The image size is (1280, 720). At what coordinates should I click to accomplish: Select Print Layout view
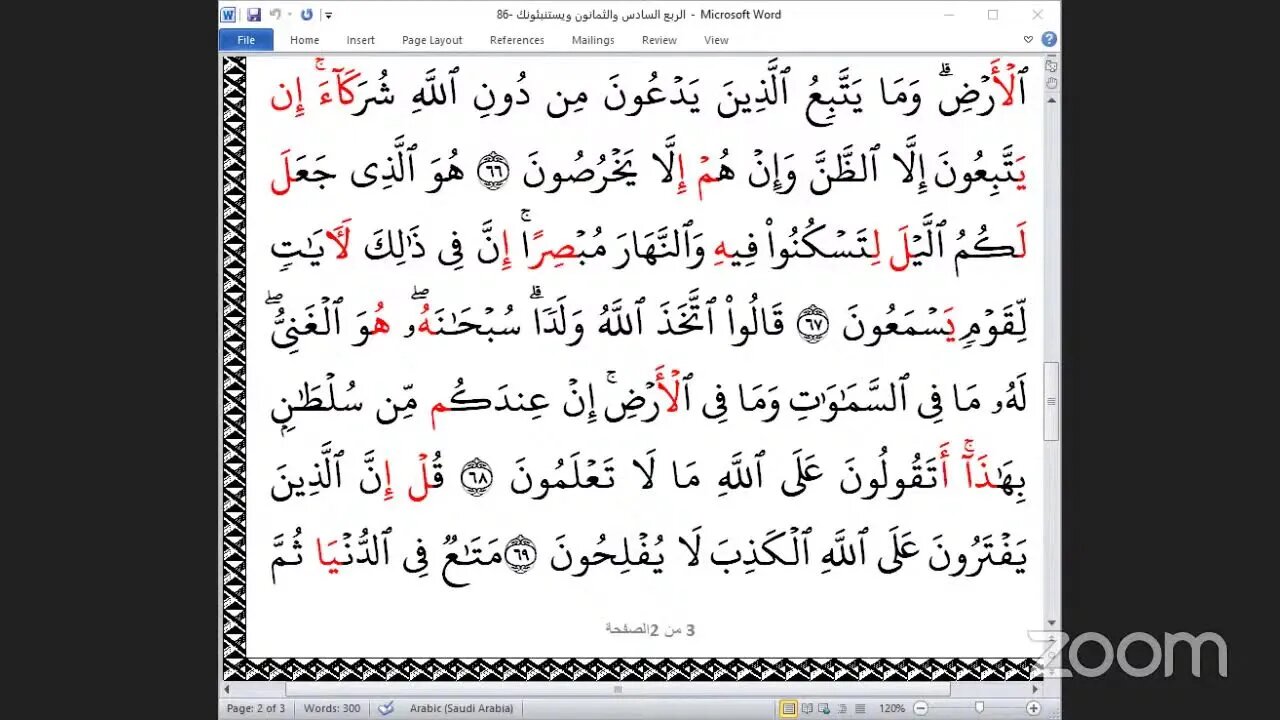(789, 708)
